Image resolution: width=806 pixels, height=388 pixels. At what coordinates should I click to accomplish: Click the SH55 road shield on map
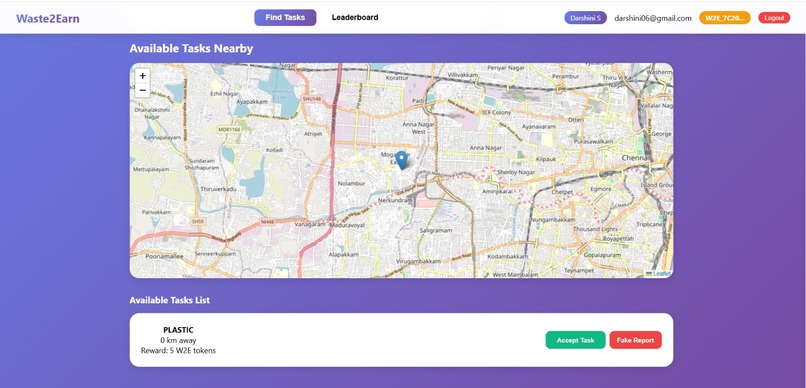197,221
